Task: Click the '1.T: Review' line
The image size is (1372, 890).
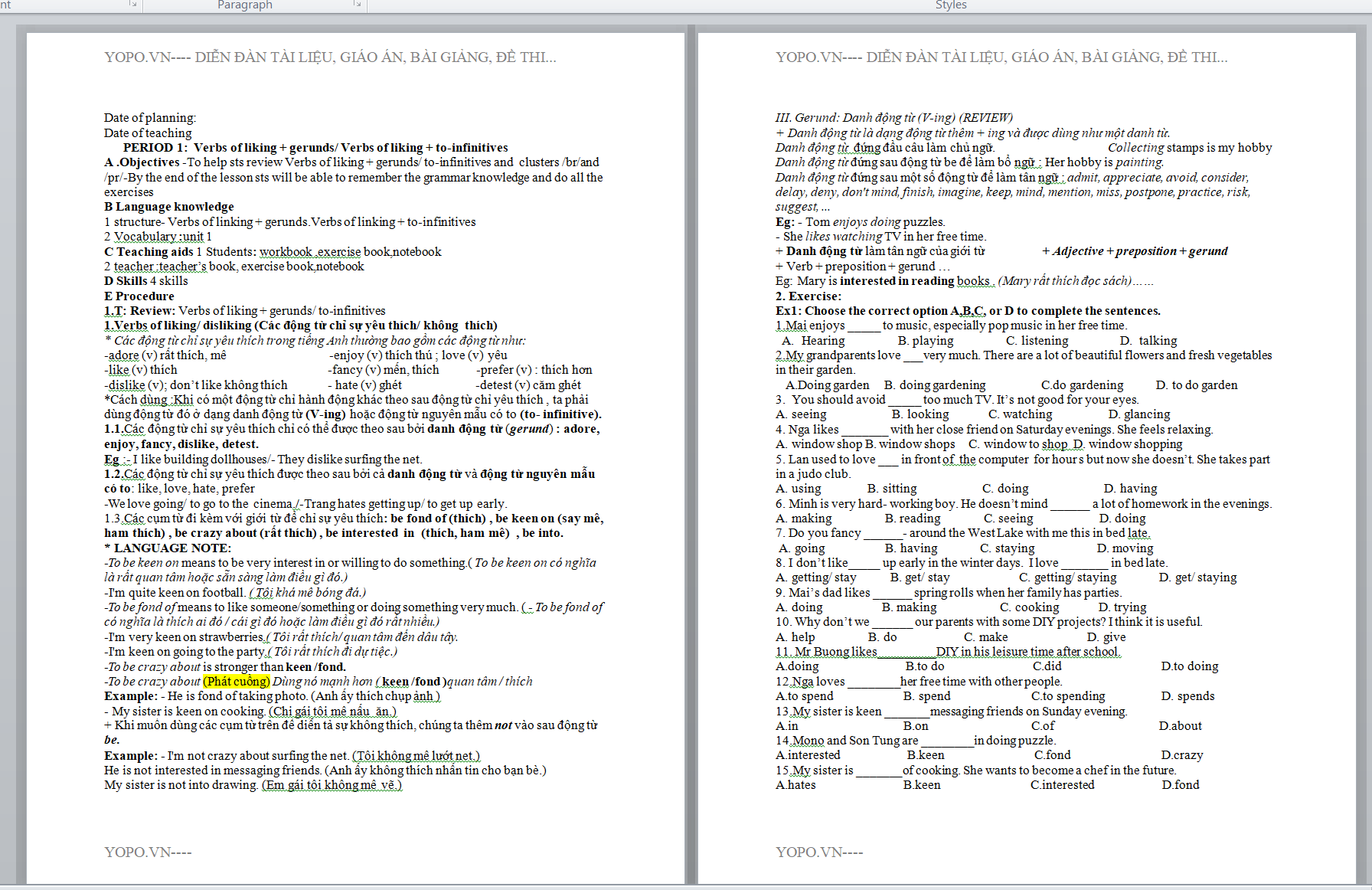Action: 245,311
